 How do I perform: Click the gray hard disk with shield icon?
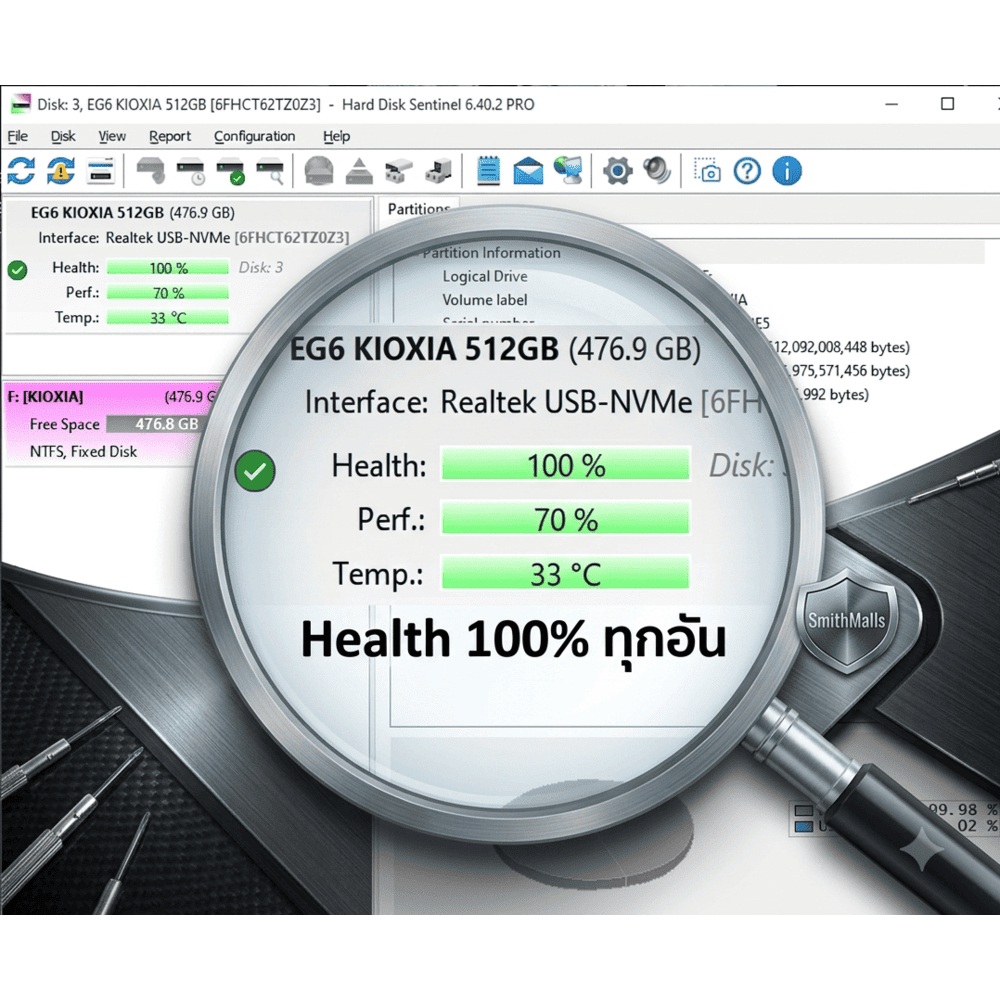point(151,171)
